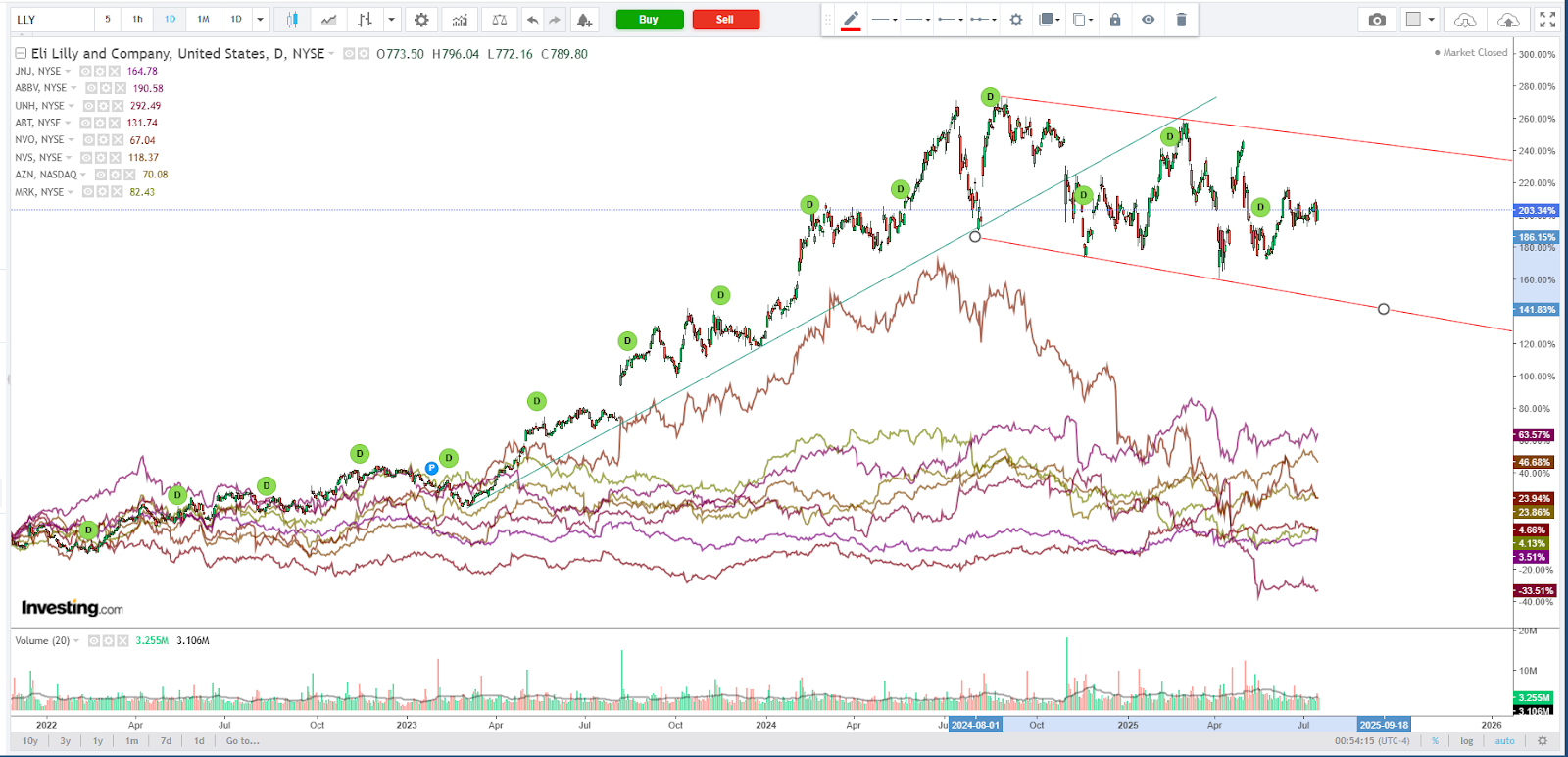Set range to 3y

pos(66,741)
